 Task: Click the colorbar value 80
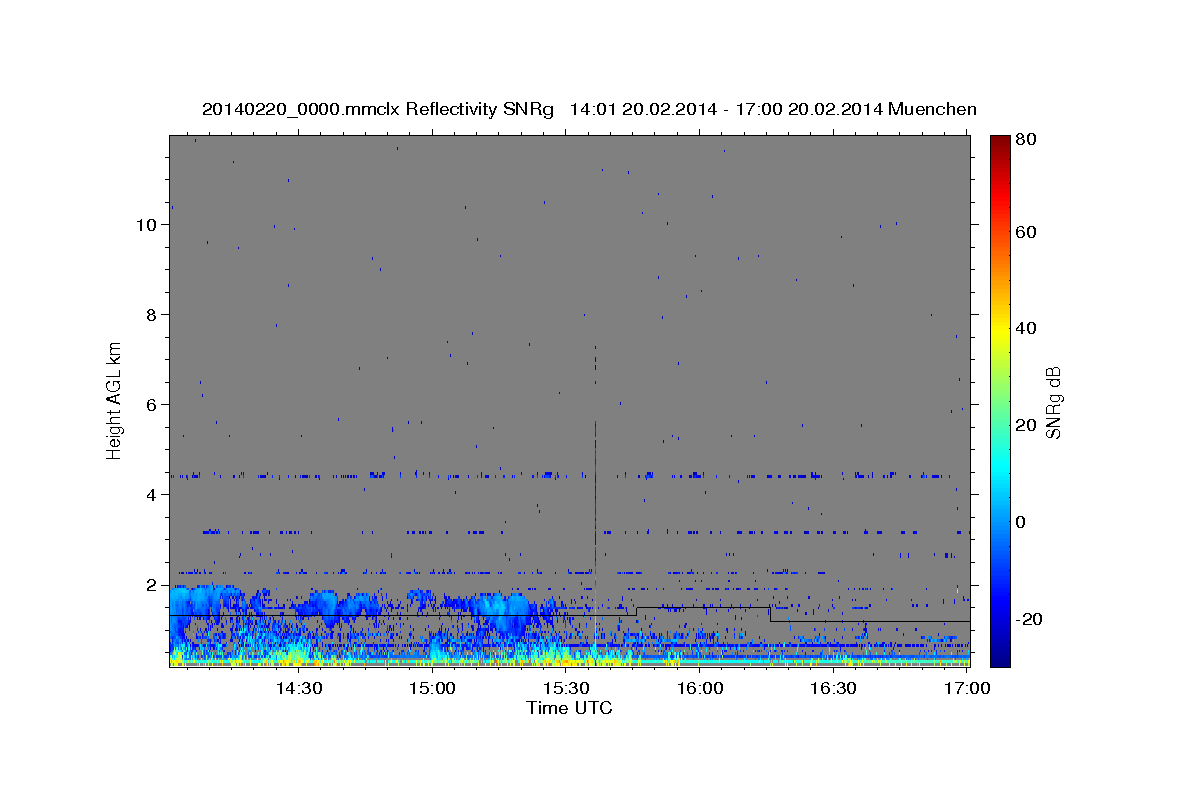tap(1025, 139)
